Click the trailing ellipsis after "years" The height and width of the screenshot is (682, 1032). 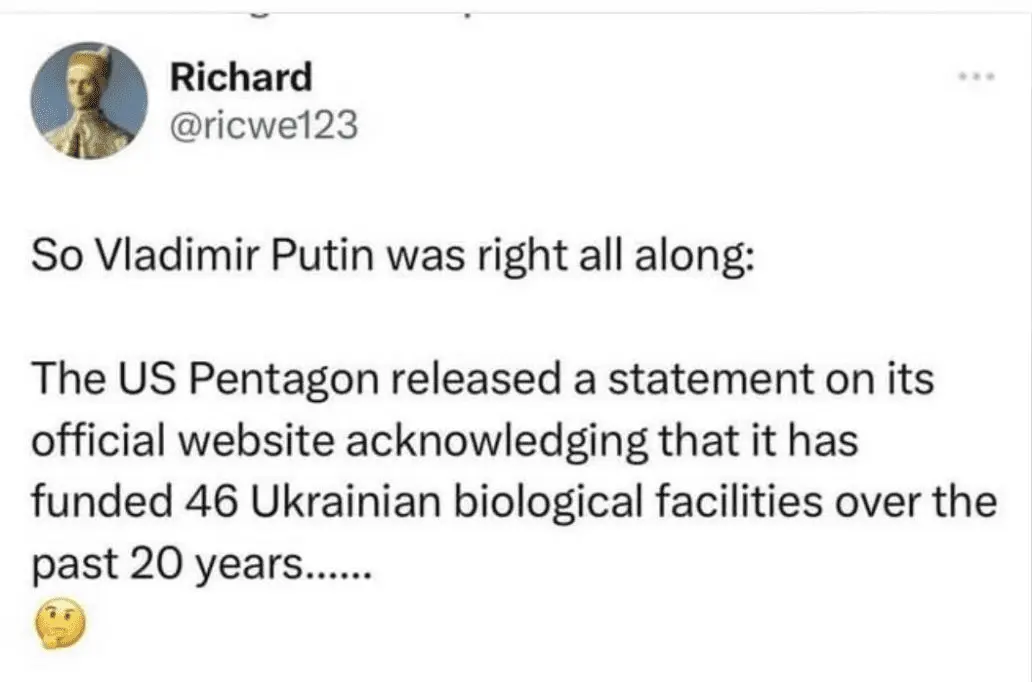[x=341, y=565]
